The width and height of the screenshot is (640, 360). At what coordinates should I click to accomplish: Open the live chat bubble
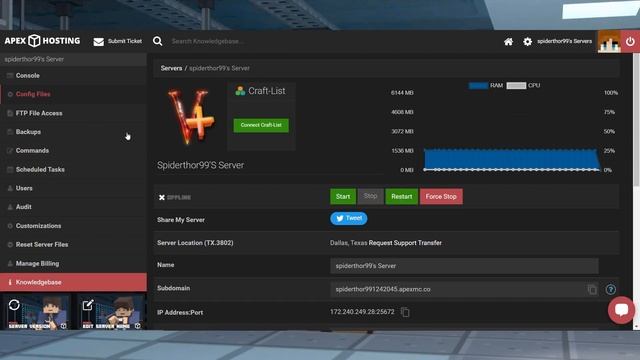click(621, 310)
